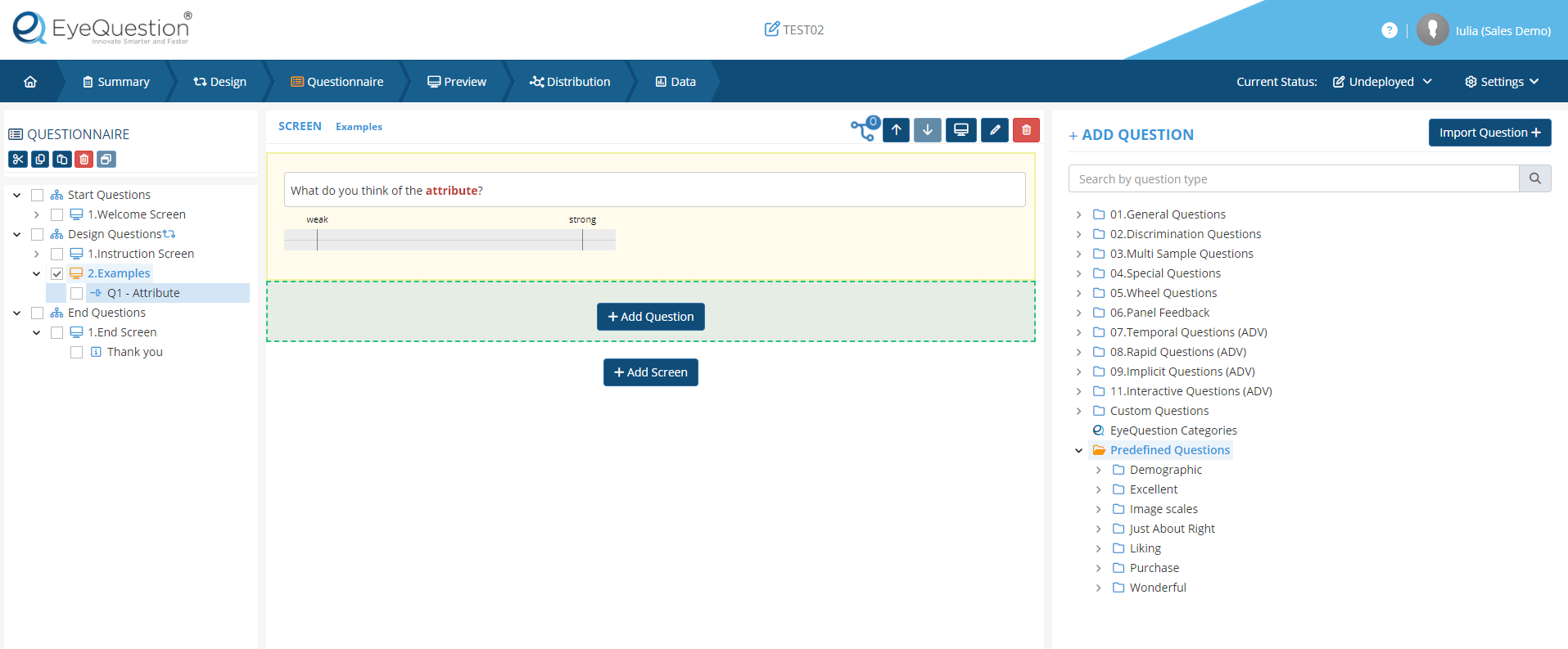Collapse the Predefined Questions folder

pos(1078,450)
